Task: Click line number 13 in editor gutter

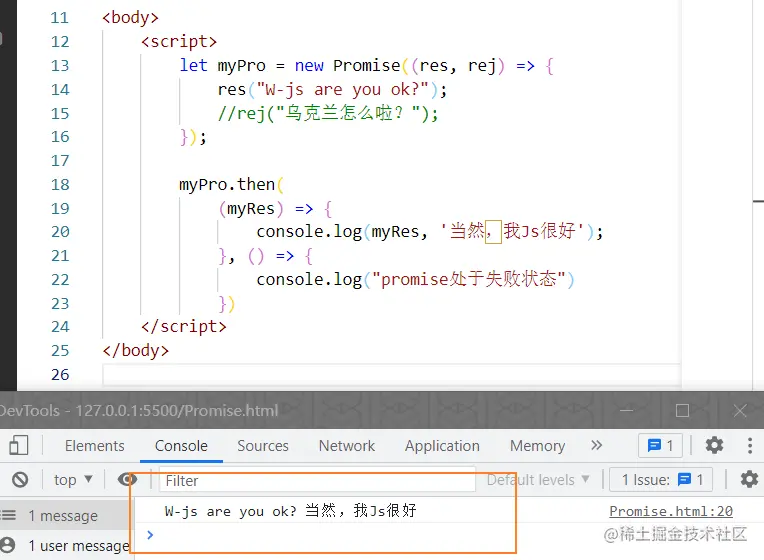Action: [x=60, y=66]
